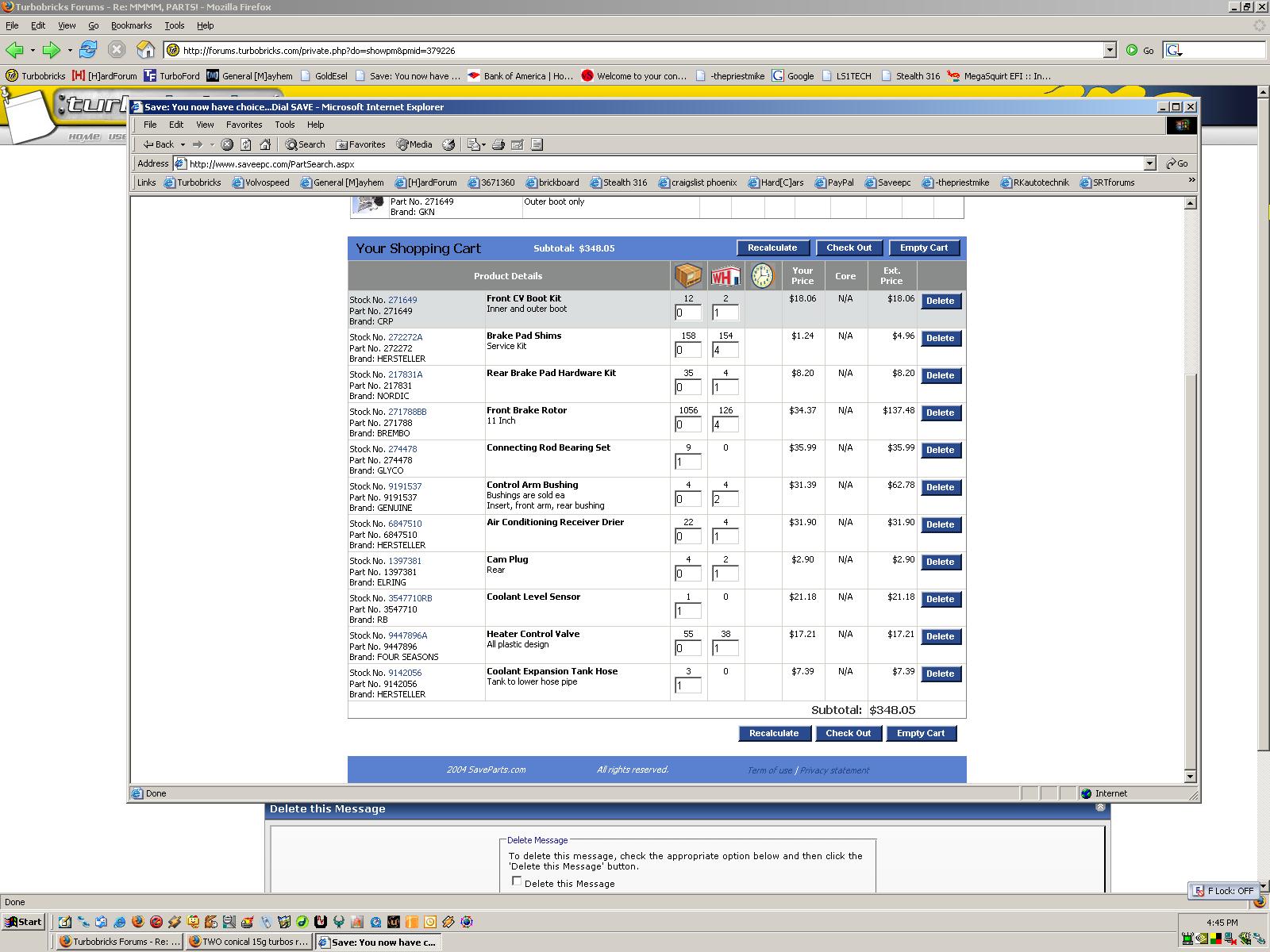Launch Internet Explorer from Quick Launch
The height and width of the screenshot is (952, 1270).
point(120,922)
